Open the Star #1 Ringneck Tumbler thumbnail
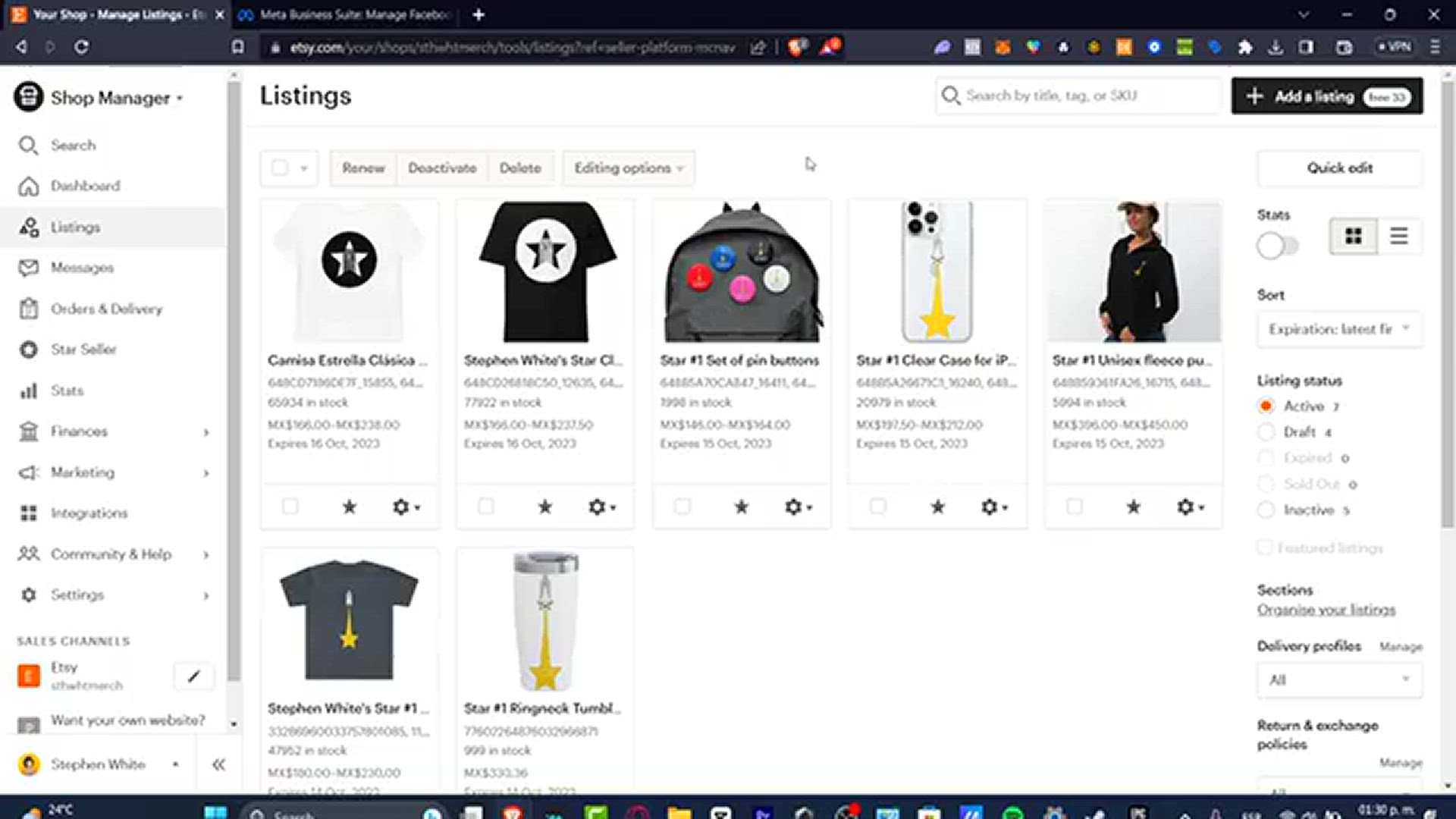This screenshot has height=819, width=1456. coord(545,620)
